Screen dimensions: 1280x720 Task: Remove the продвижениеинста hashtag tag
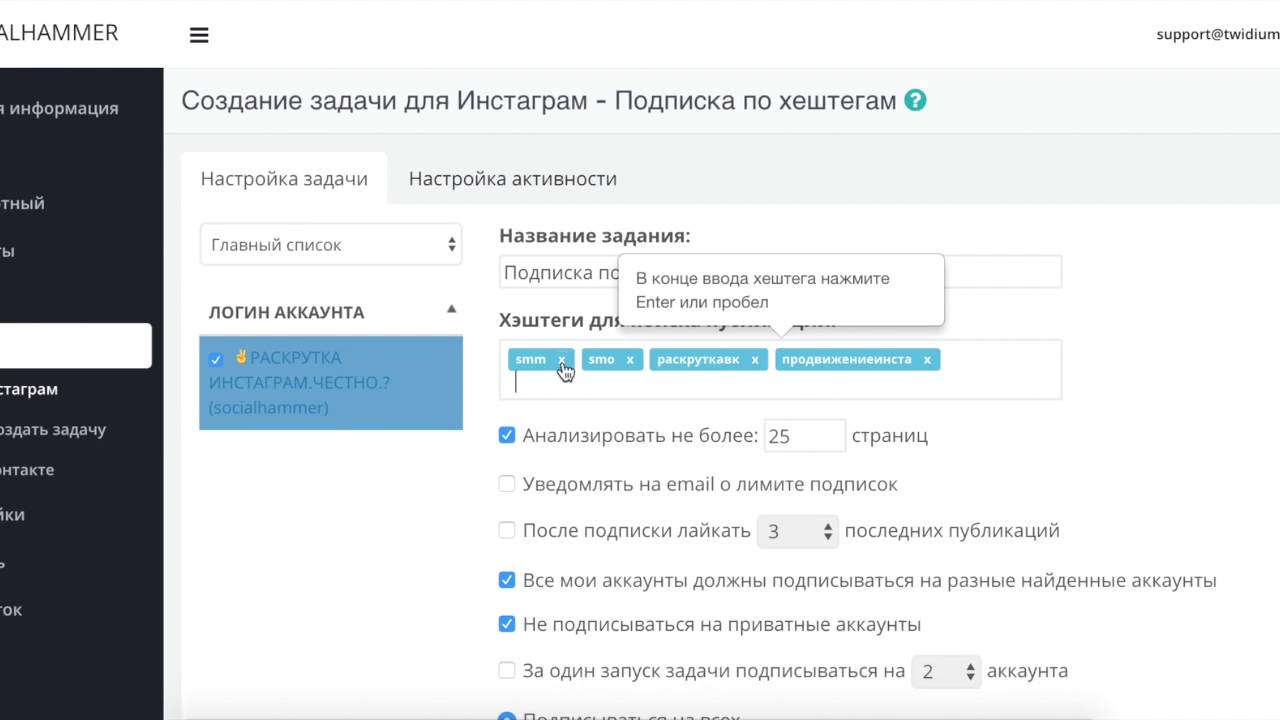pyautogui.click(x=927, y=360)
